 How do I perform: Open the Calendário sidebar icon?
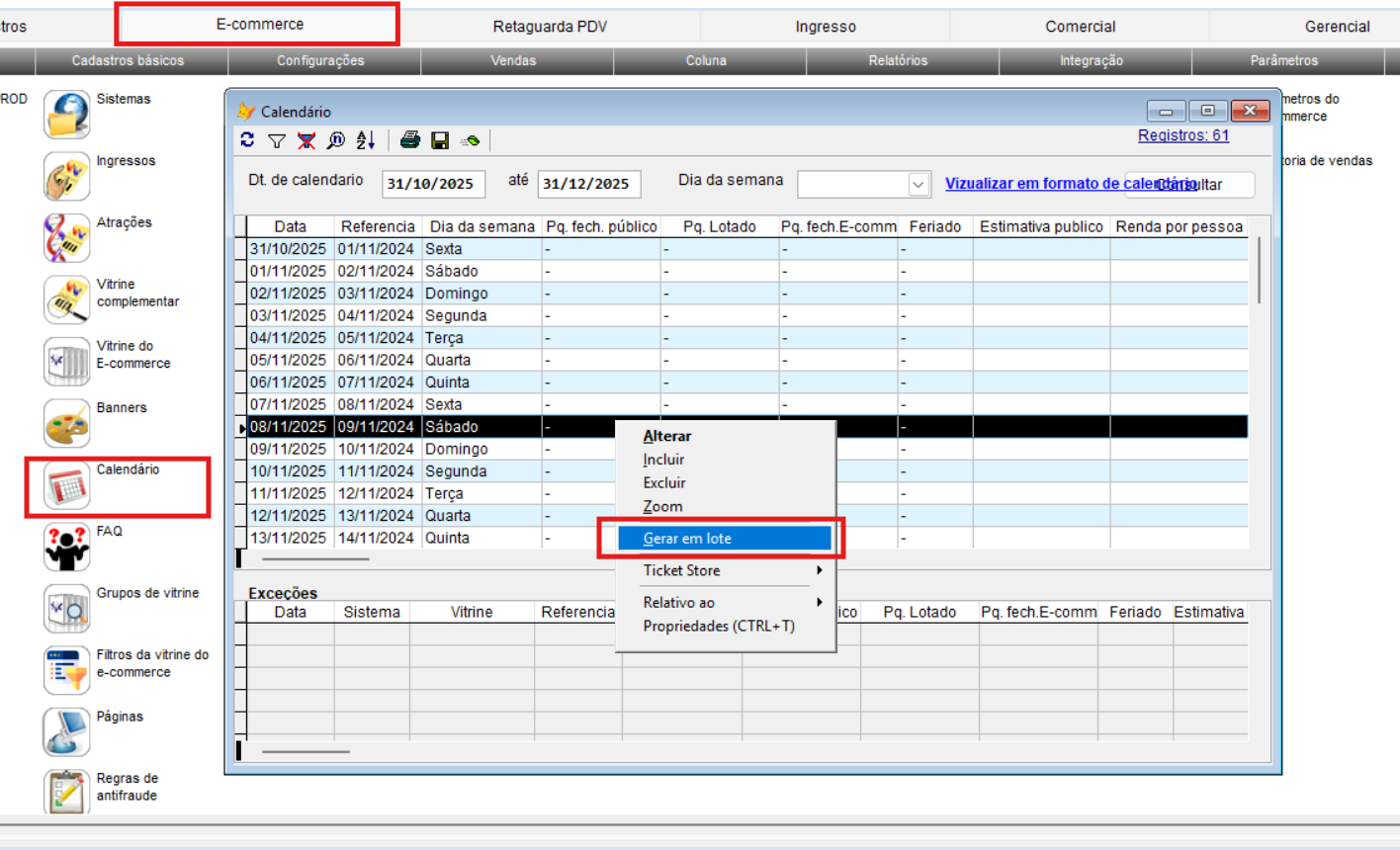click(67, 485)
